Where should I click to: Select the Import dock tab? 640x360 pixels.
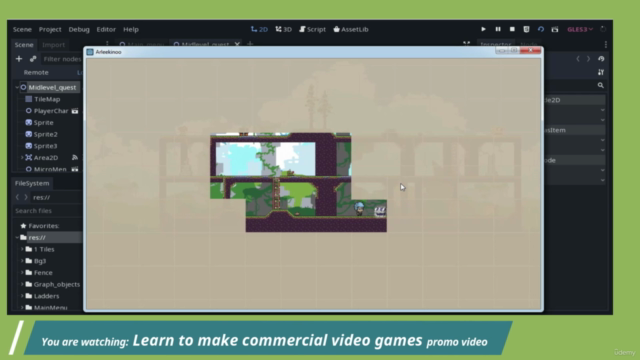53,45
